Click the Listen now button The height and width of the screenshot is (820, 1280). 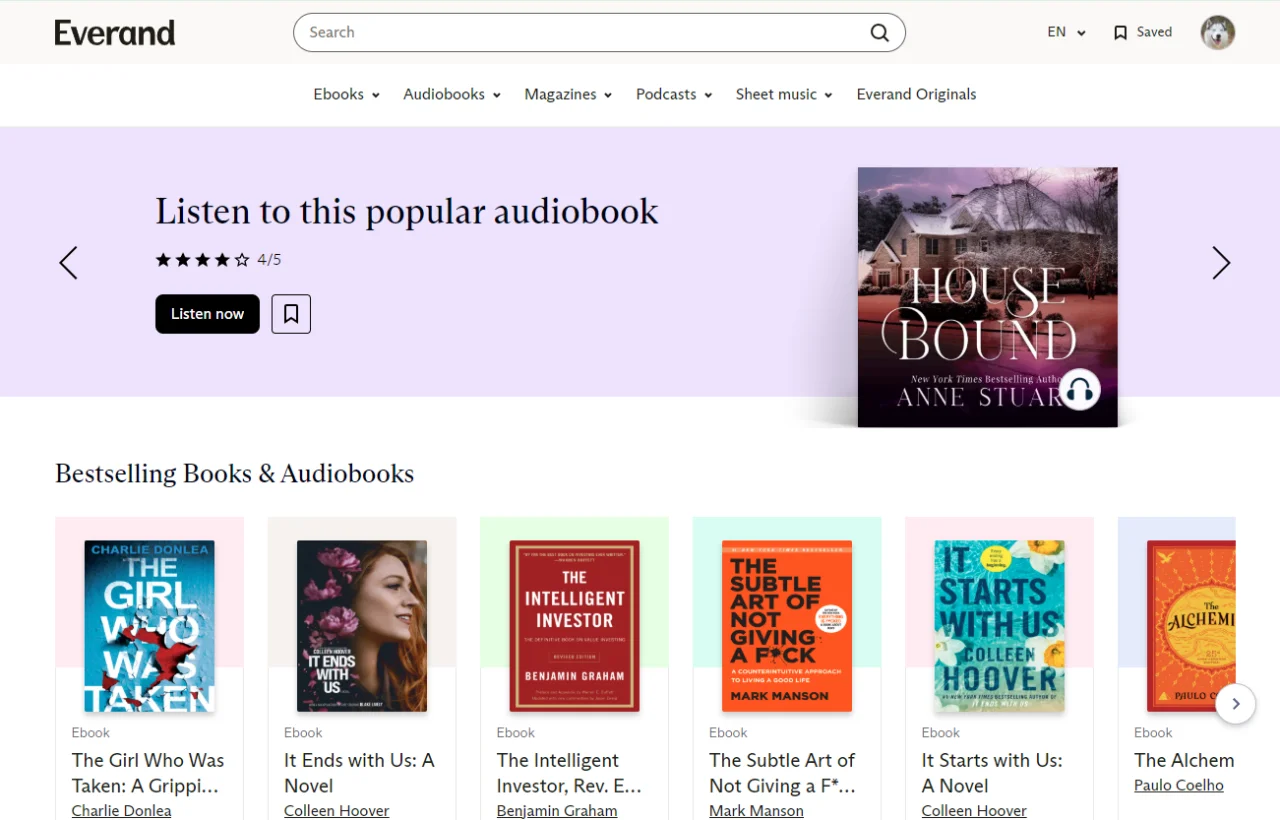pos(207,314)
